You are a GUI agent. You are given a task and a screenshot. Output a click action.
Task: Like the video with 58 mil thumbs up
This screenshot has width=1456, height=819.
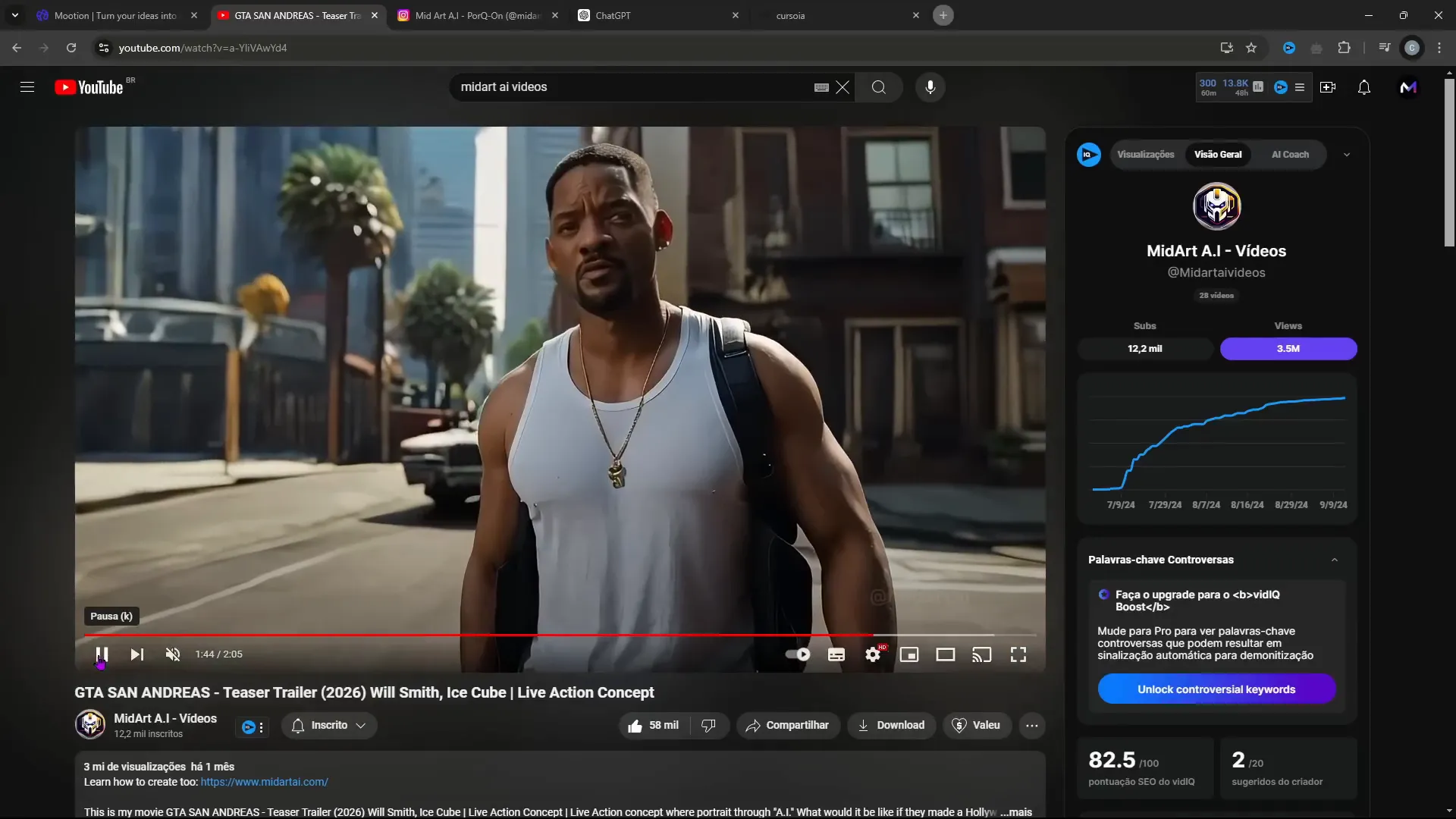[653, 726]
